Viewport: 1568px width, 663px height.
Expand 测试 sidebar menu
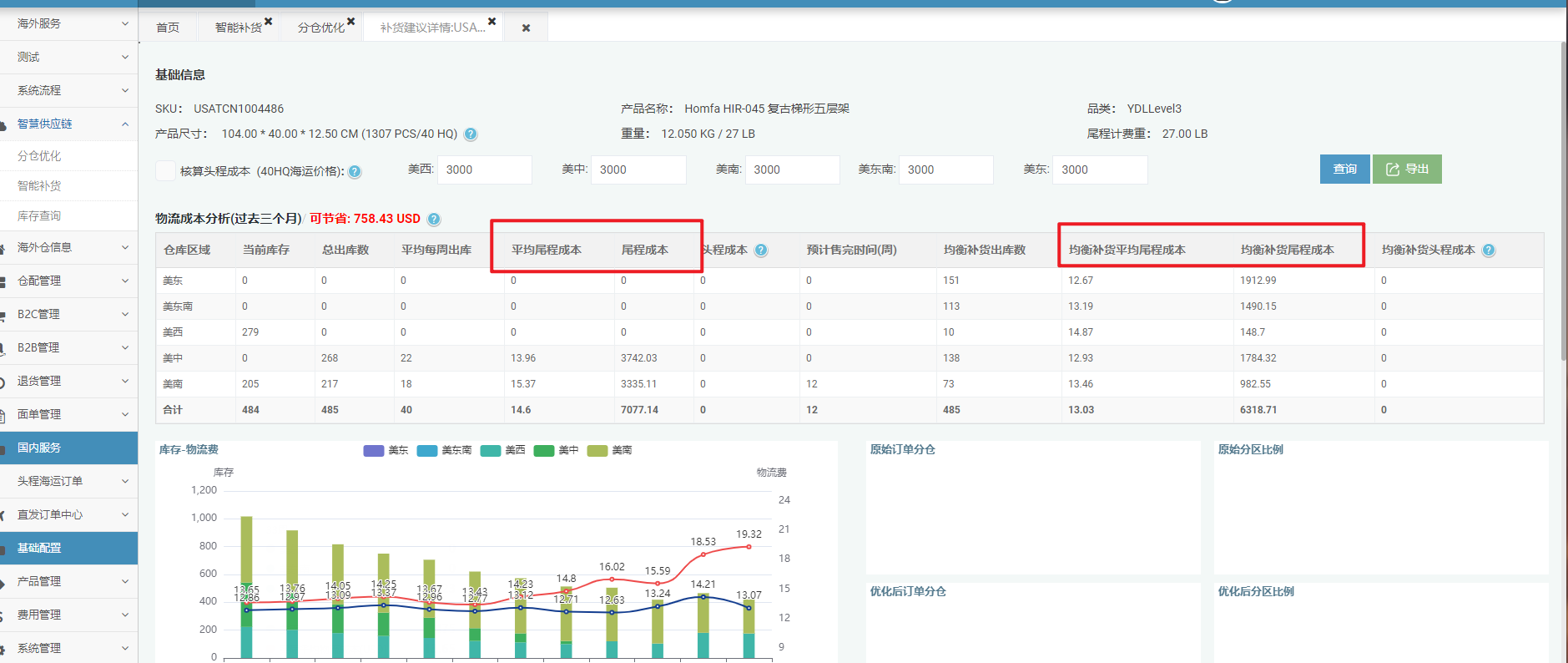coord(68,57)
